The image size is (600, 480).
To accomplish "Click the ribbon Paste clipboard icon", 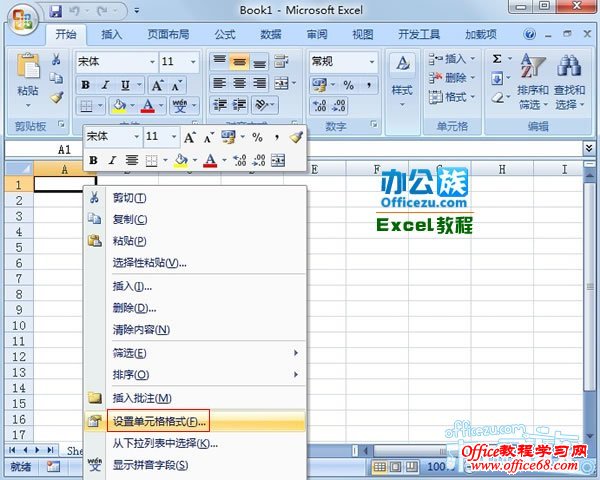I will click(28, 67).
